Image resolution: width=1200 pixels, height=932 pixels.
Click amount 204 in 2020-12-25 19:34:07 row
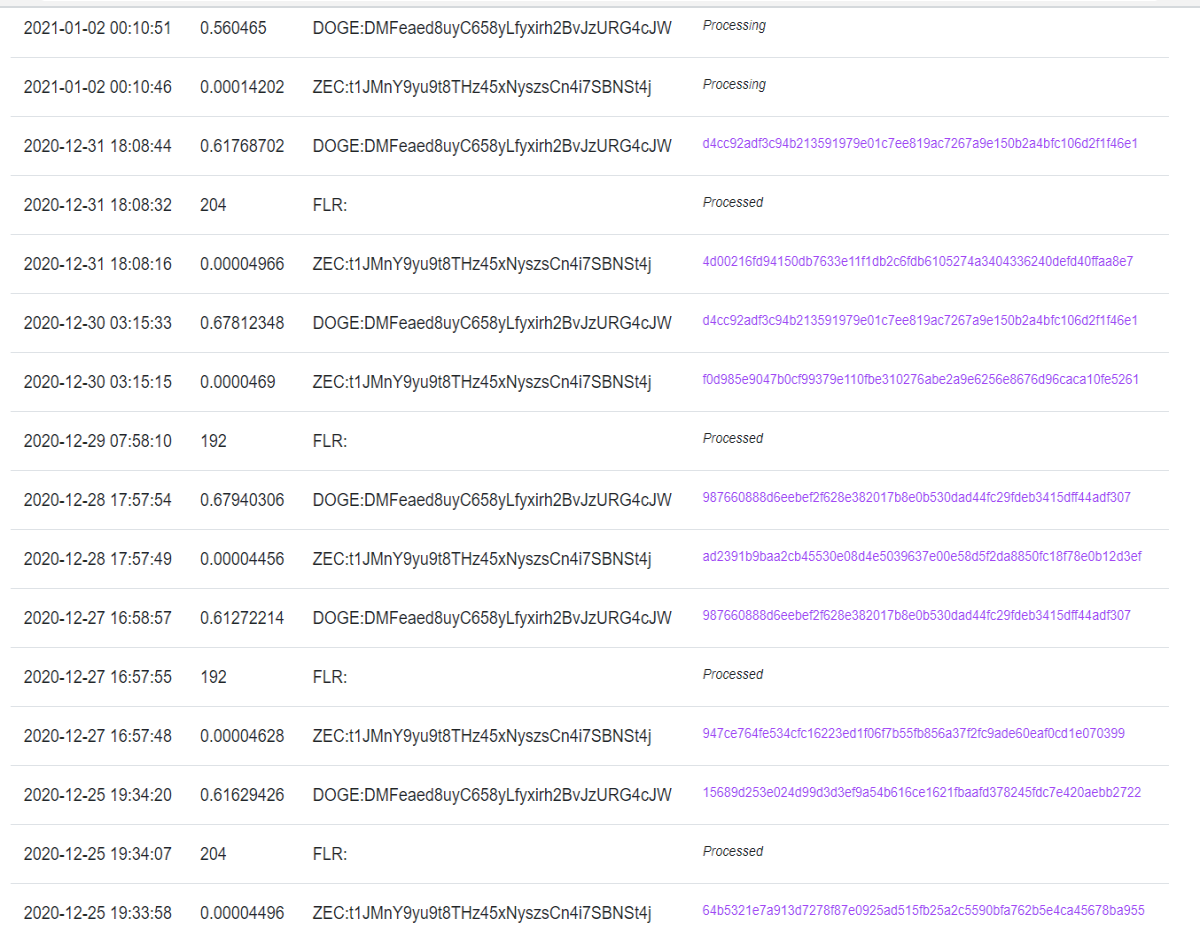(213, 854)
